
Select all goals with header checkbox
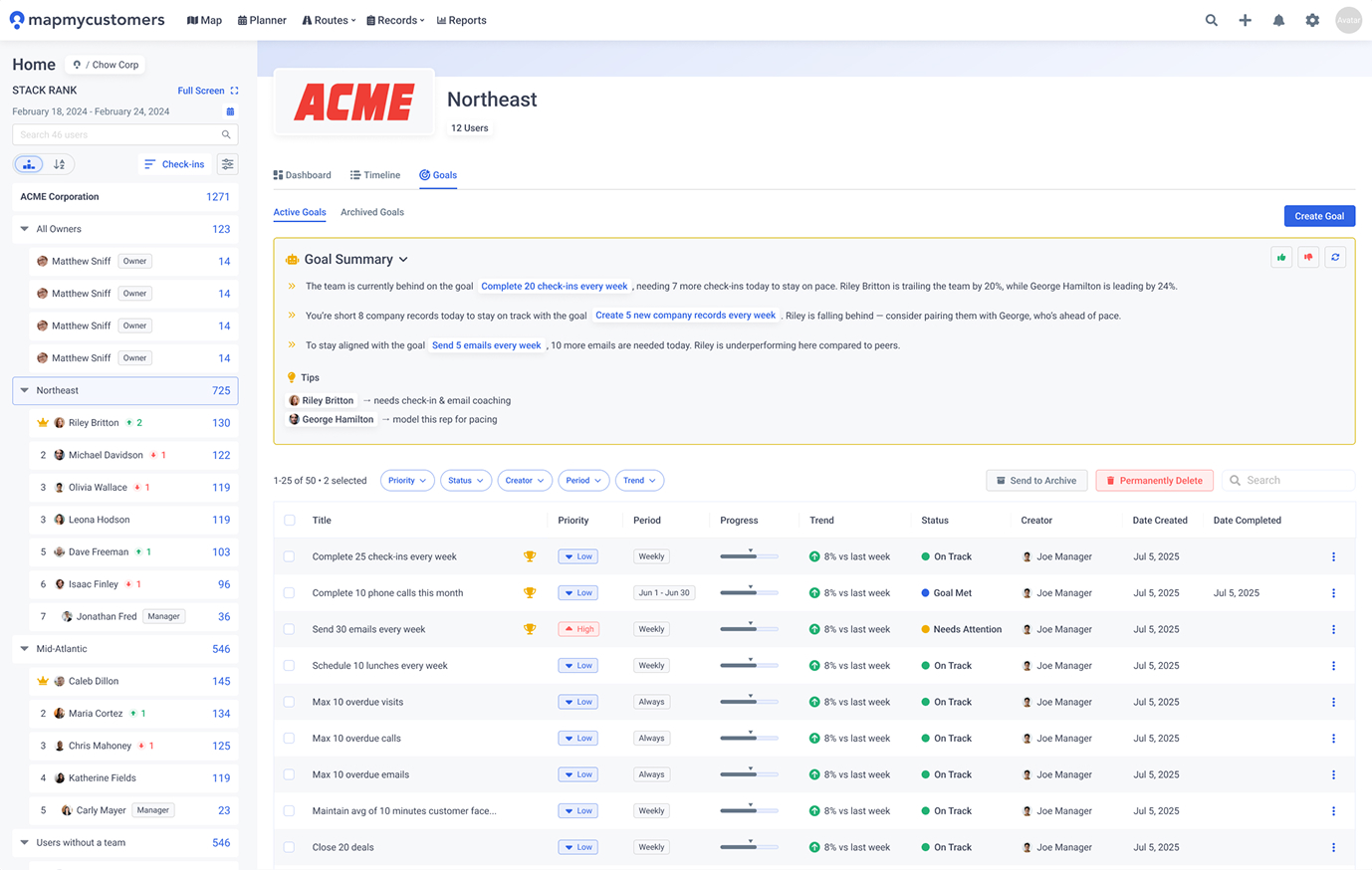point(290,521)
